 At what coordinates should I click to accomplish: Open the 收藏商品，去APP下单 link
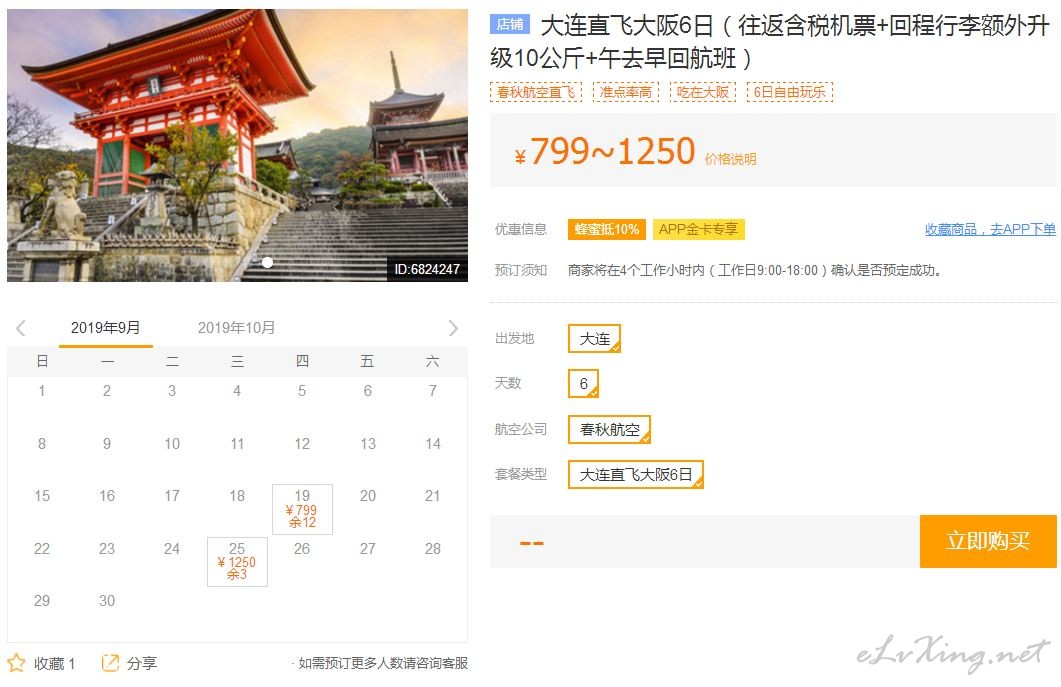pos(990,229)
